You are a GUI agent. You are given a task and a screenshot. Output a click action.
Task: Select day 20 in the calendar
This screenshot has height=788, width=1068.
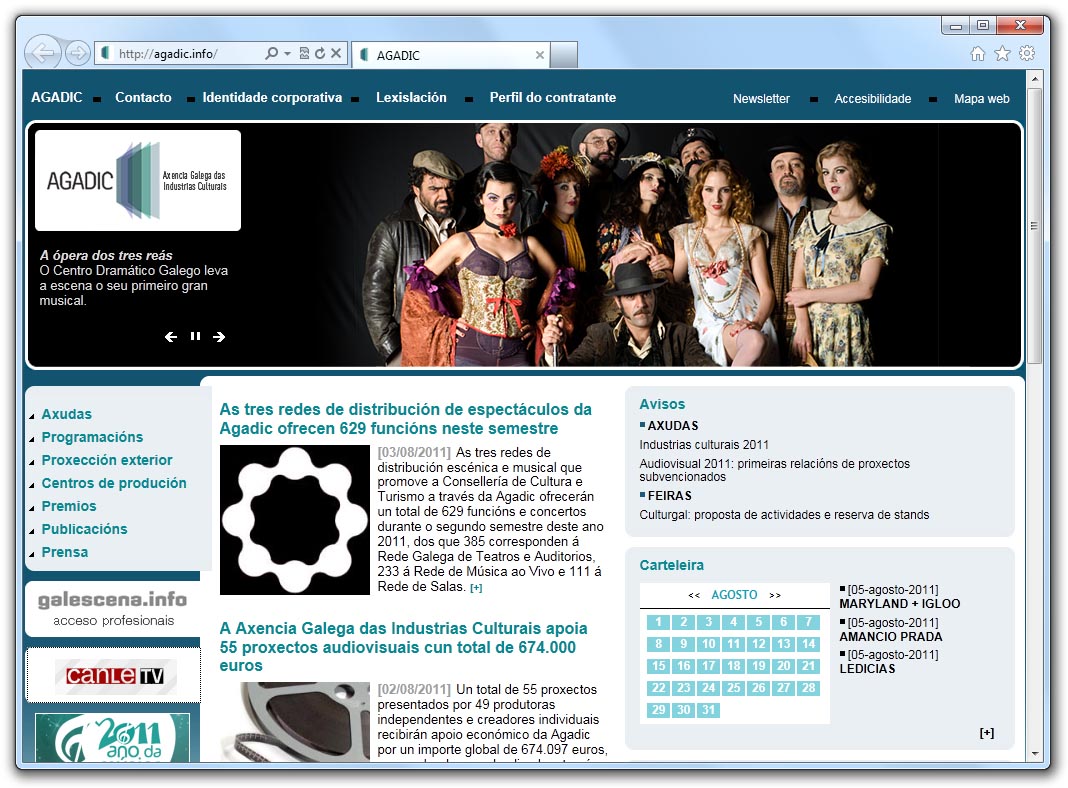tap(784, 666)
